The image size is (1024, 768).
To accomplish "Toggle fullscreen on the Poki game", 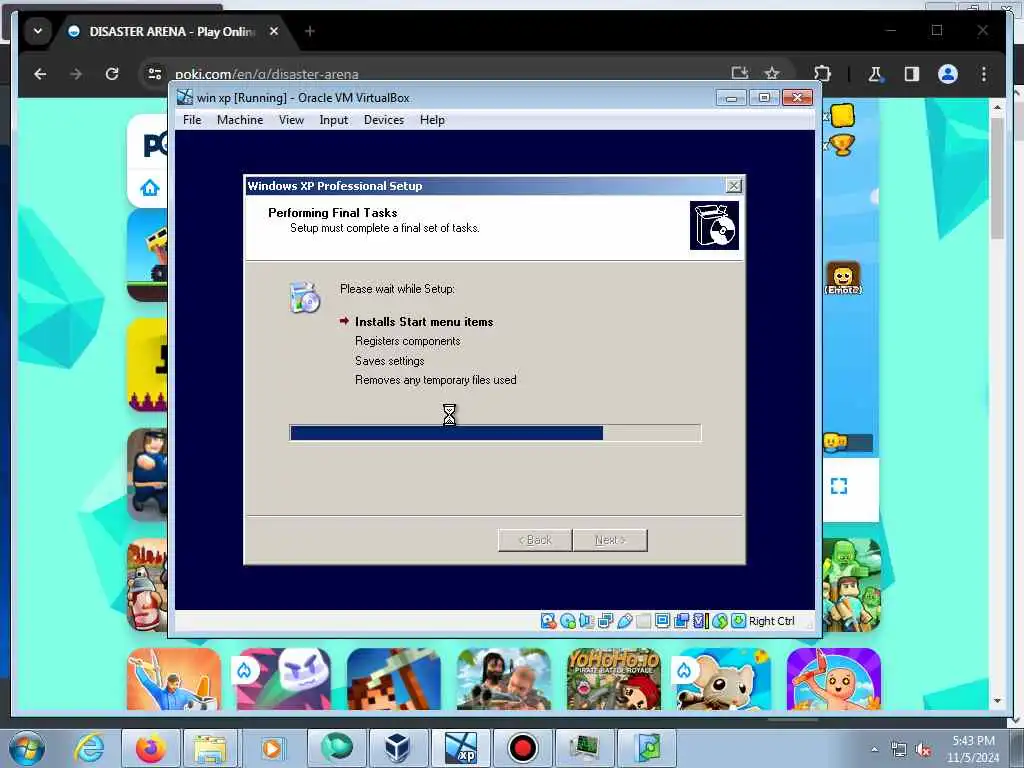I will click(839, 486).
